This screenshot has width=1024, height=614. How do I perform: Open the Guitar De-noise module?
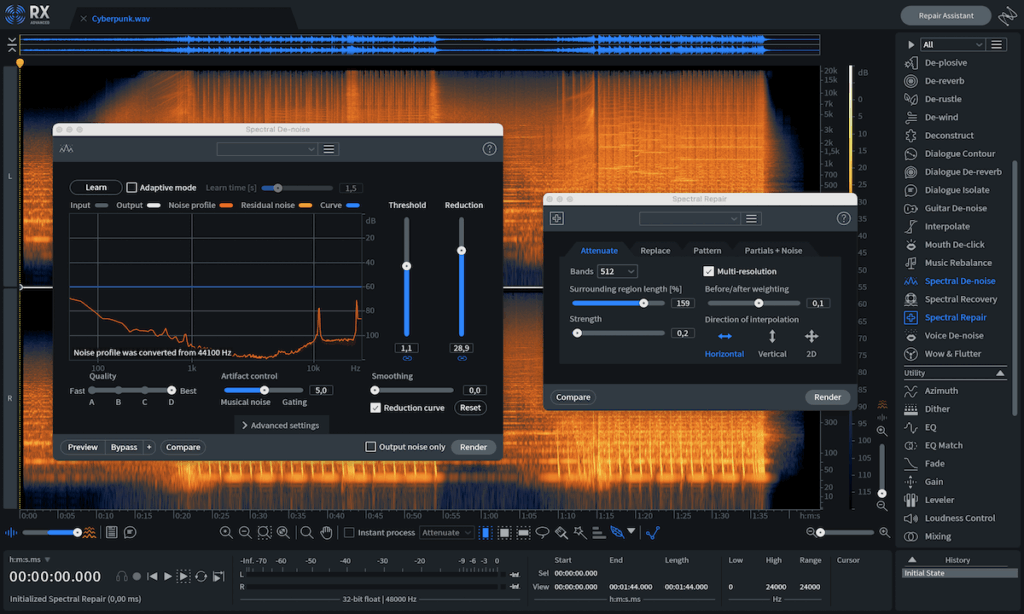tap(955, 208)
